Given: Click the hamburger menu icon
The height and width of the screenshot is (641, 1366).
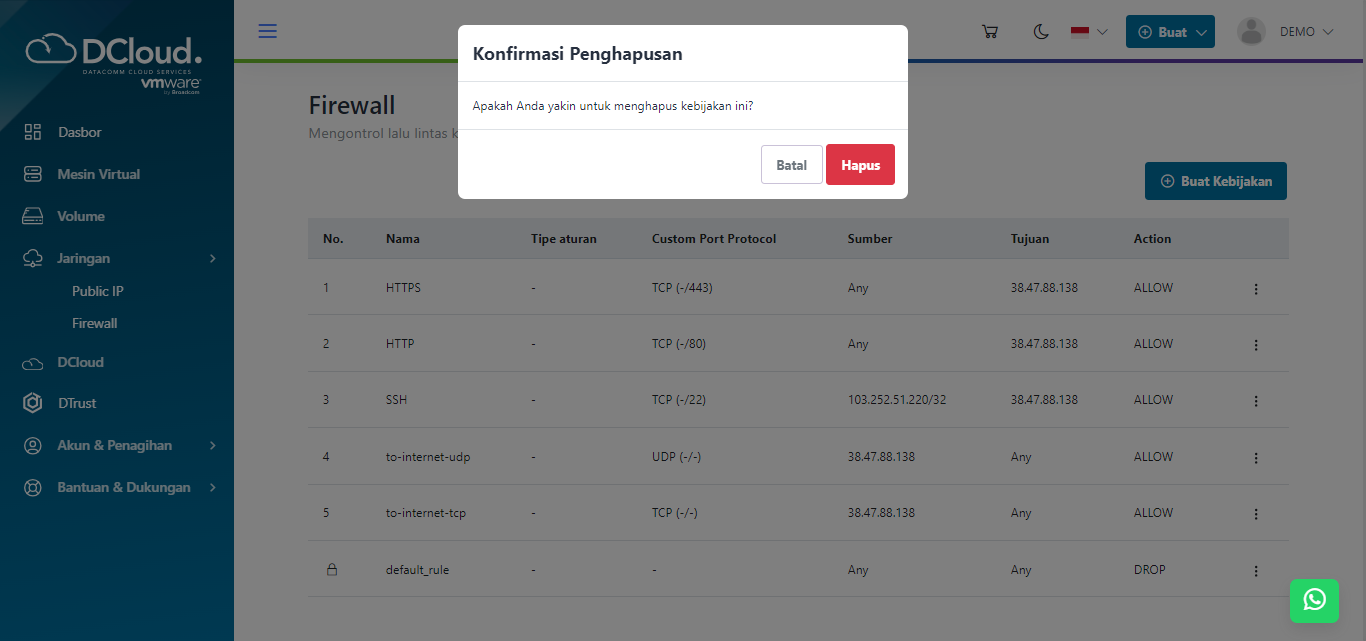Looking at the screenshot, I should click(267, 31).
